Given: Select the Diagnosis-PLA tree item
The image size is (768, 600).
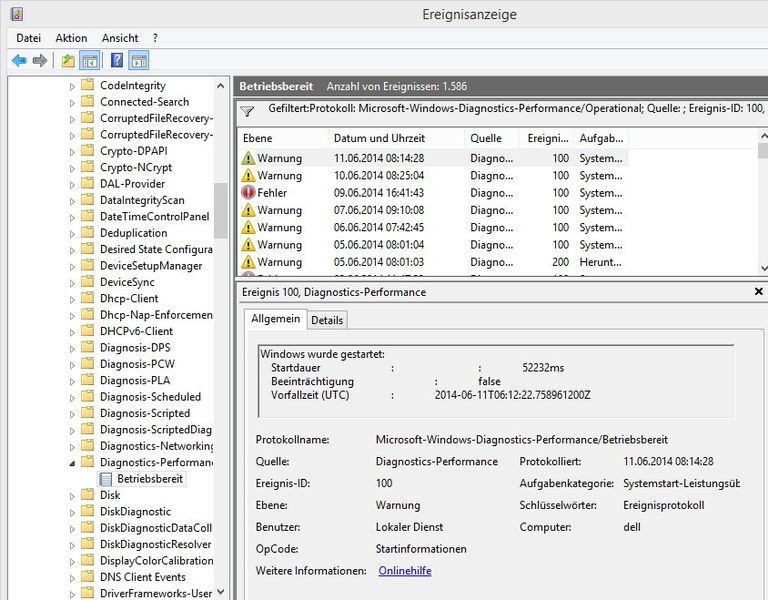Looking at the screenshot, I should pyautogui.click(x=135, y=380).
